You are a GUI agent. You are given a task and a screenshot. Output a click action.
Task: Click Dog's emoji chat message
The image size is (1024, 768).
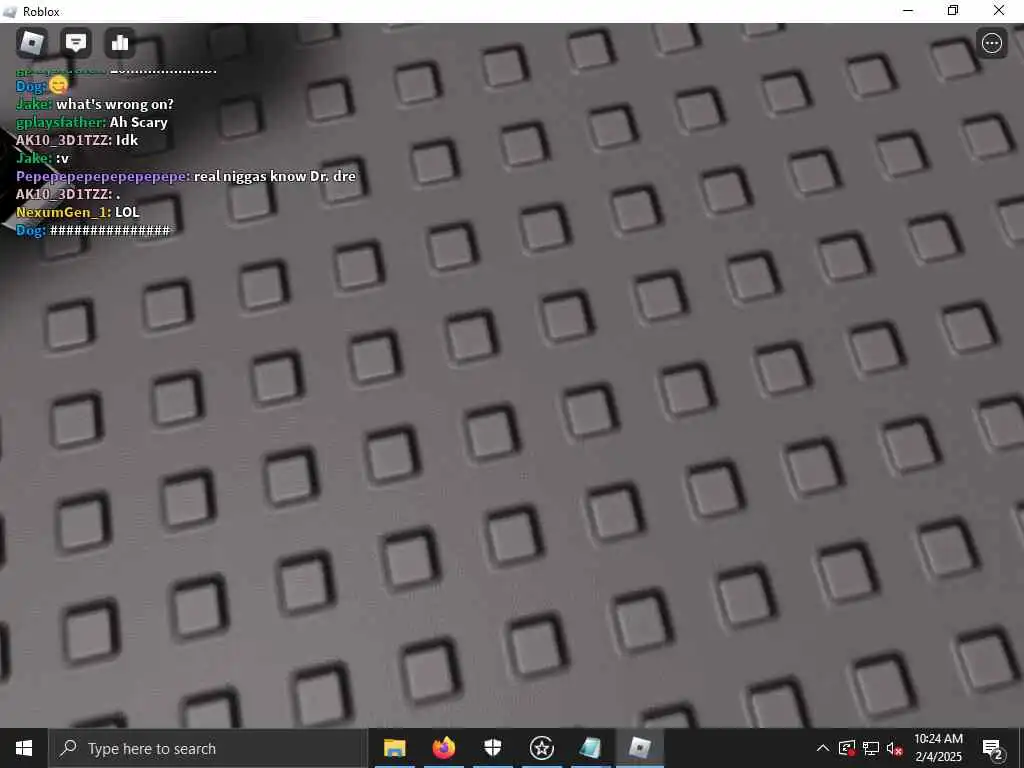coord(42,86)
